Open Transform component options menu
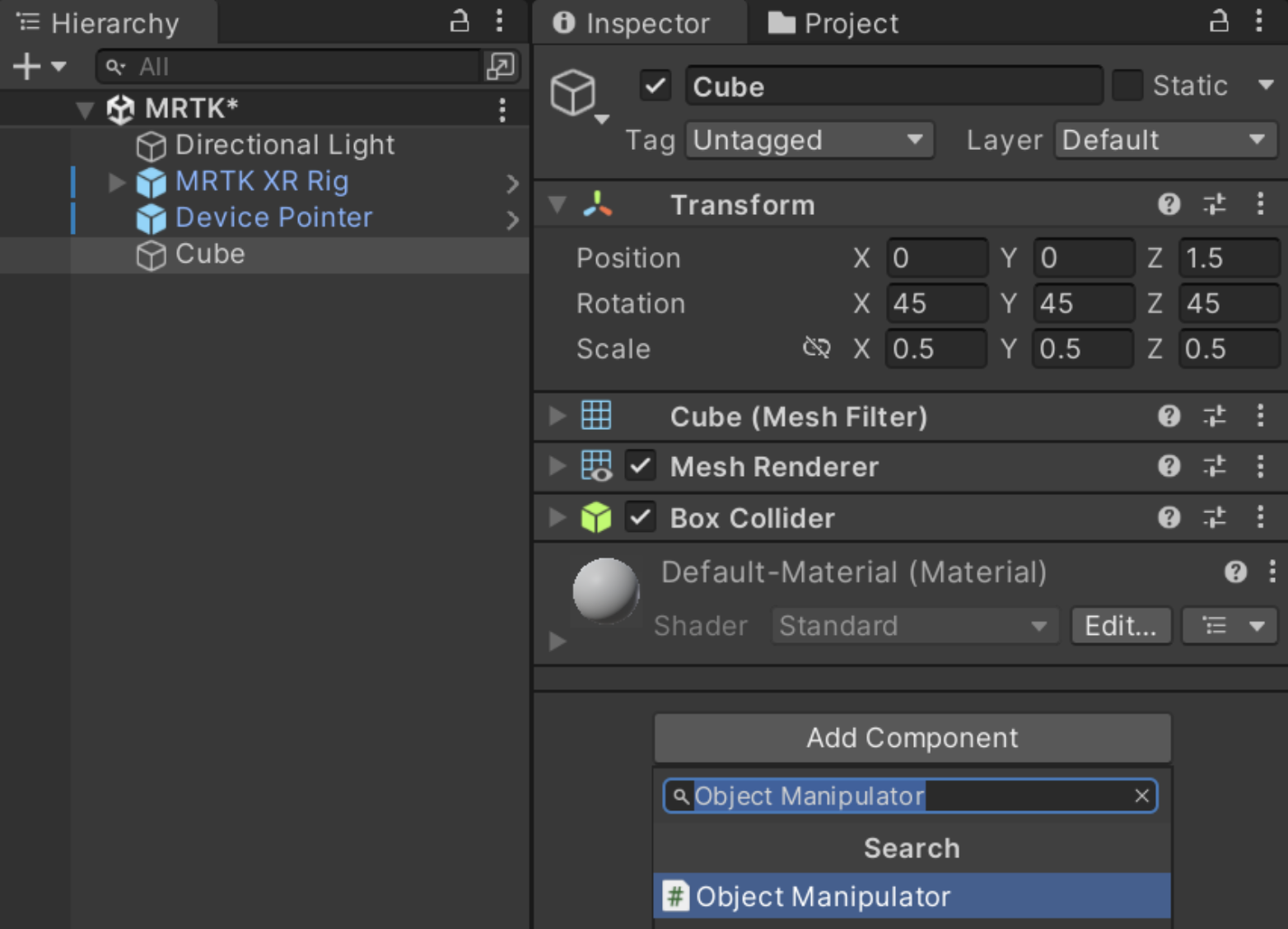This screenshot has width=1288, height=929. tap(1260, 204)
